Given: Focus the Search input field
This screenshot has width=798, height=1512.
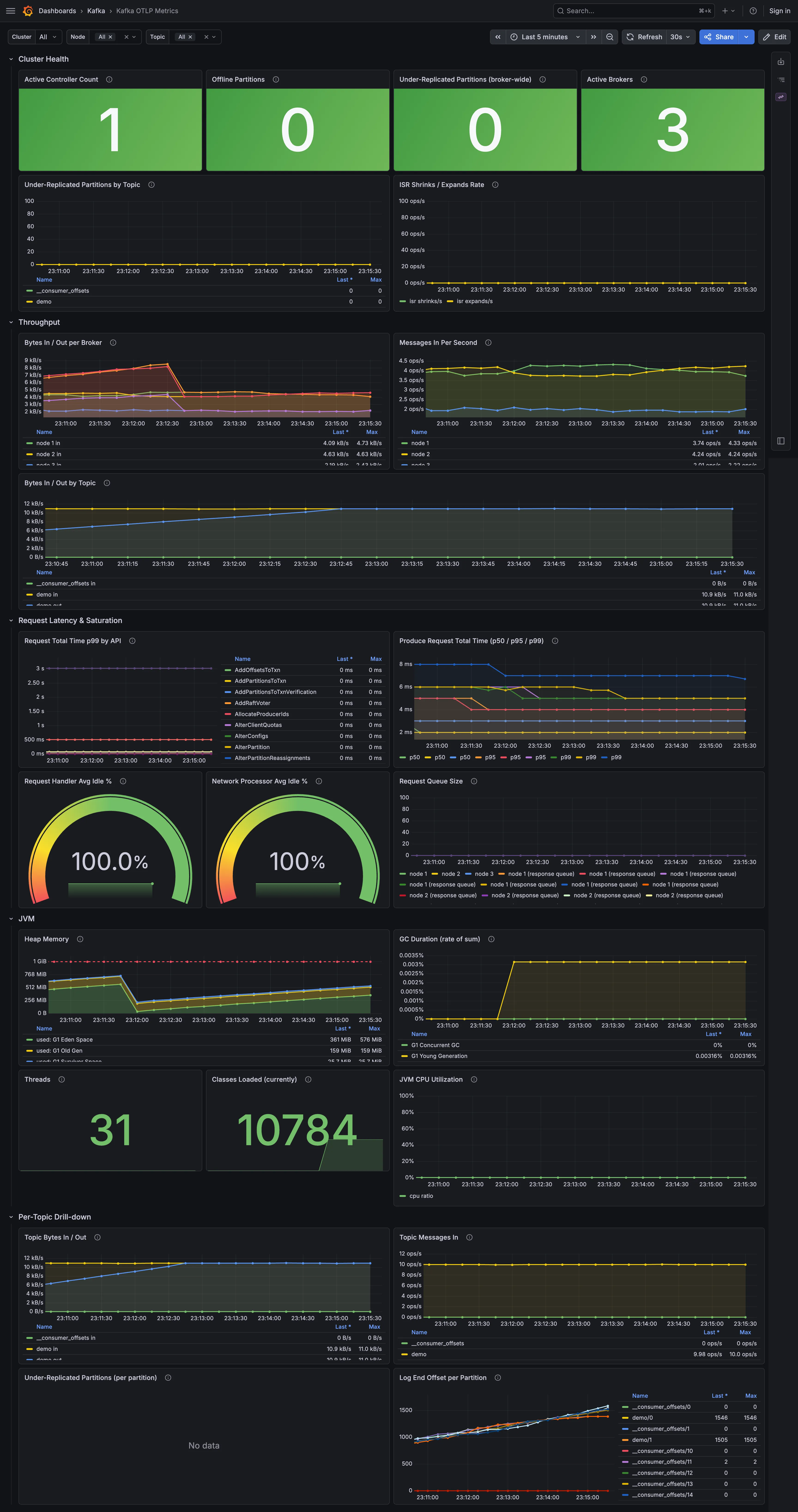Looking at the screenshot, I should coord(634,11).
